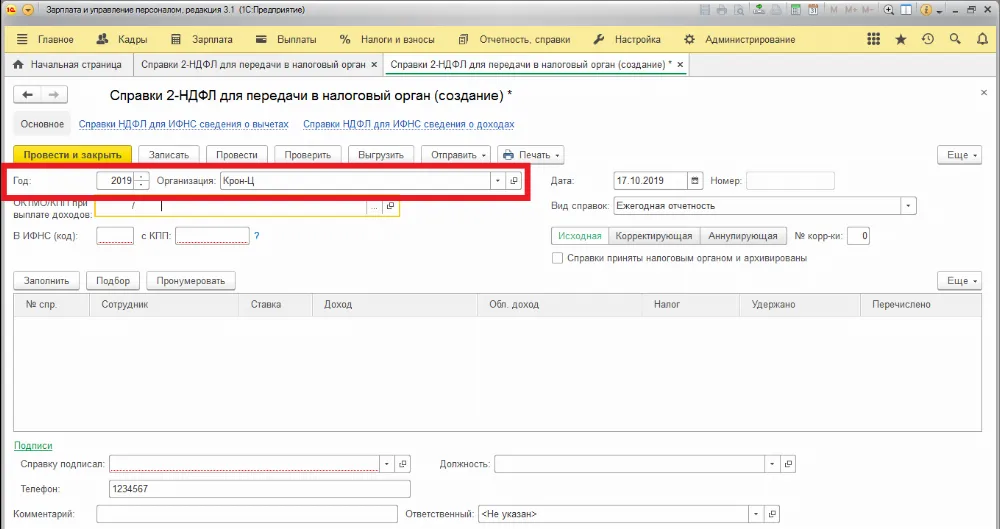The height and width of the screenshot is (529, 1000).
Task: Open the main sections hamburger menu
Action: (x=22, y=40)
